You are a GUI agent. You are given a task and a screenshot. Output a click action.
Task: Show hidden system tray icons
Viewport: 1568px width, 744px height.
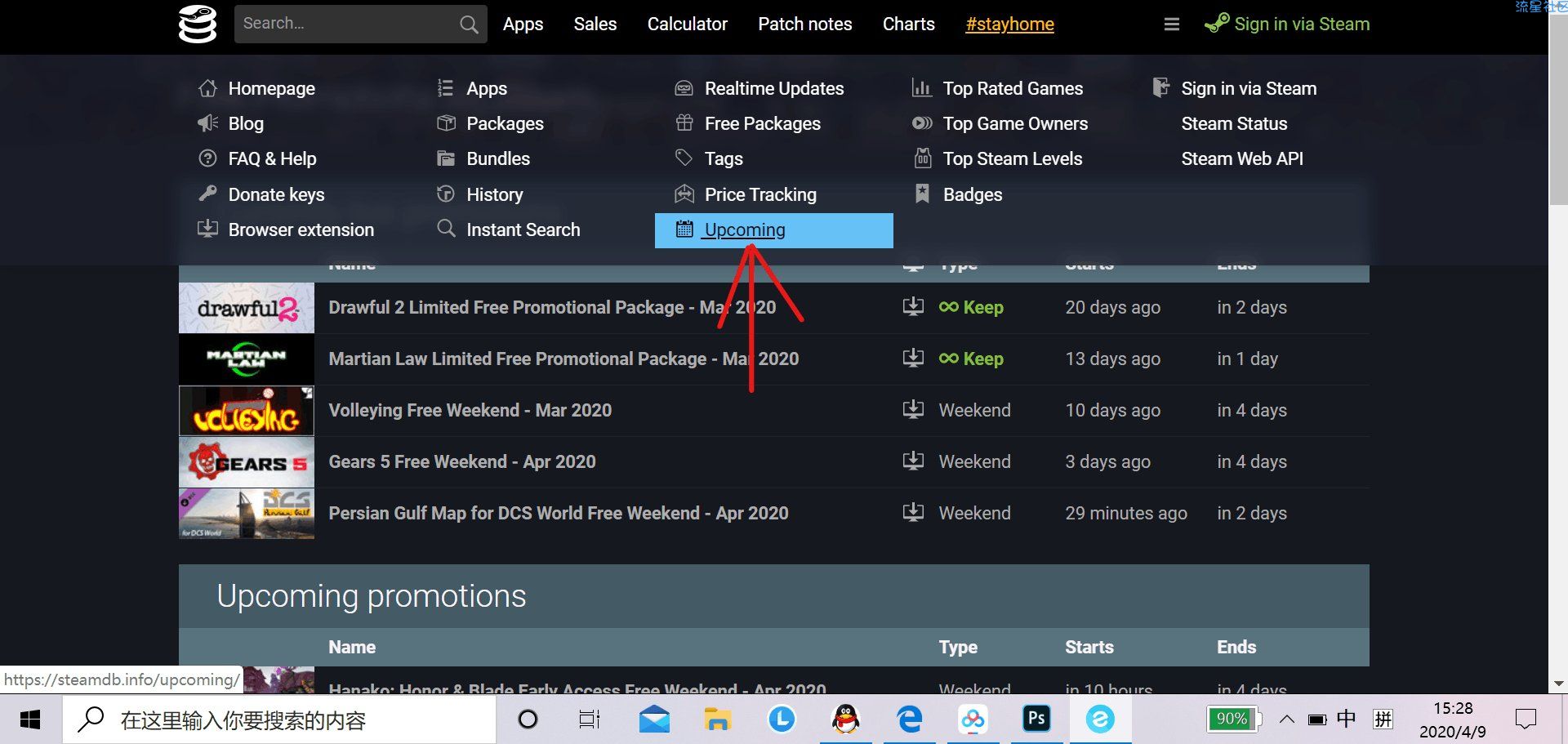[x=1286, y=719]
